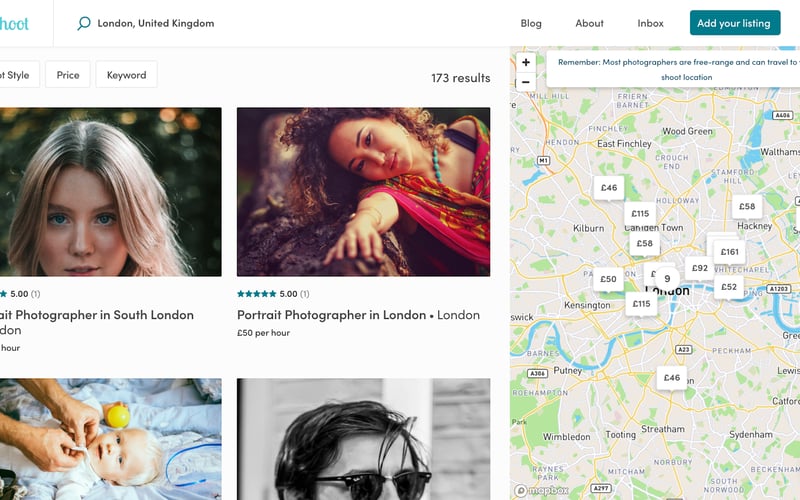Select the £92 map price marker

699,268
